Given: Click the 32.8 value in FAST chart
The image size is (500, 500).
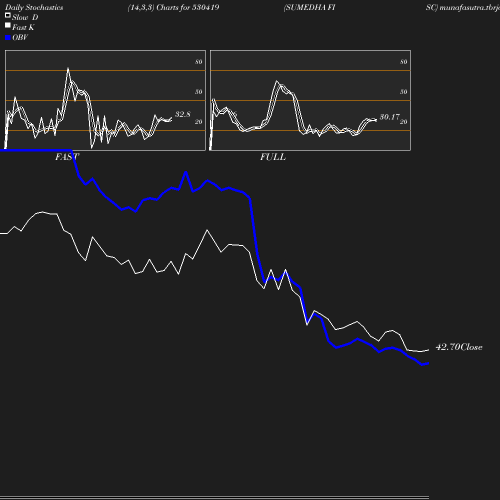Looking at the screenshot, I should coord(183,114).
